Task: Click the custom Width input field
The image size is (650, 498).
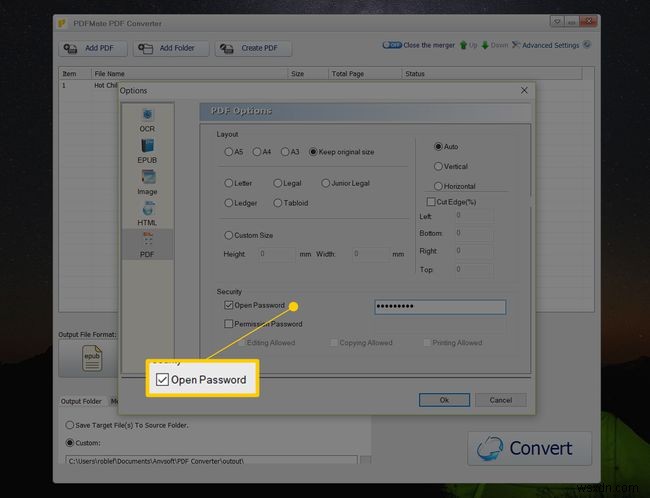Action: 371,254
